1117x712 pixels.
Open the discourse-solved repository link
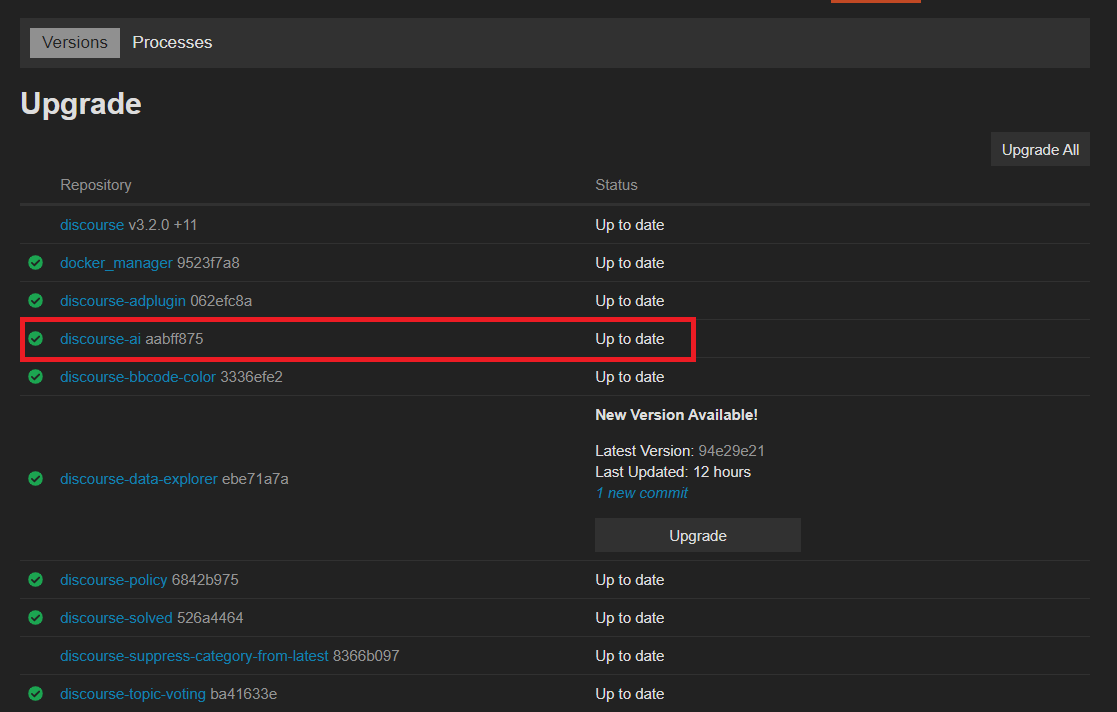tap(116, 618)
